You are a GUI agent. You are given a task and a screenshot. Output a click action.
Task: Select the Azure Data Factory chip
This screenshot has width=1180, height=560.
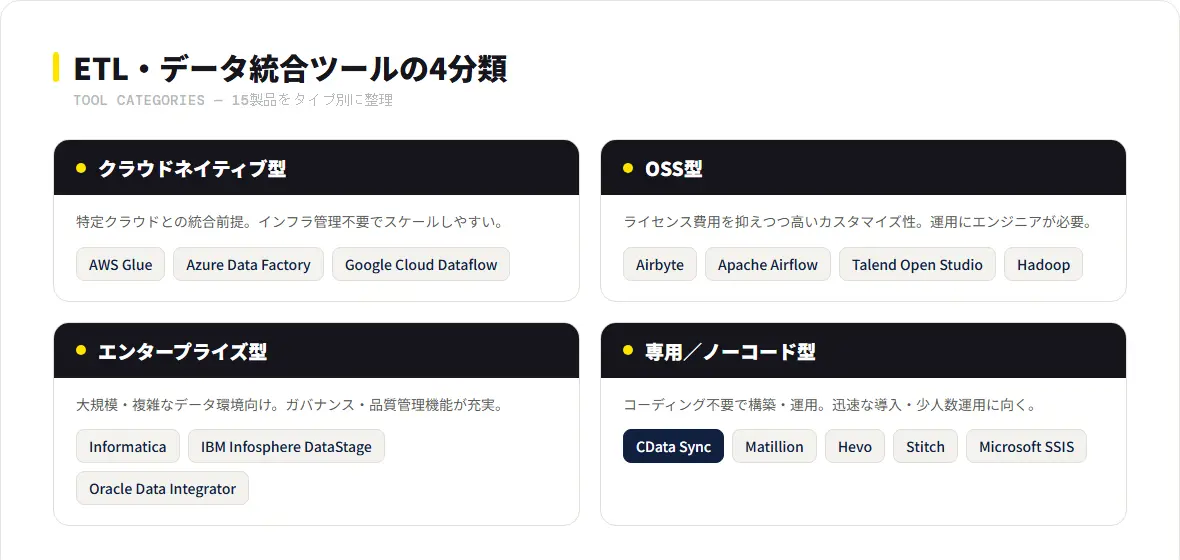pyautogui.click(x=248, y=264)
